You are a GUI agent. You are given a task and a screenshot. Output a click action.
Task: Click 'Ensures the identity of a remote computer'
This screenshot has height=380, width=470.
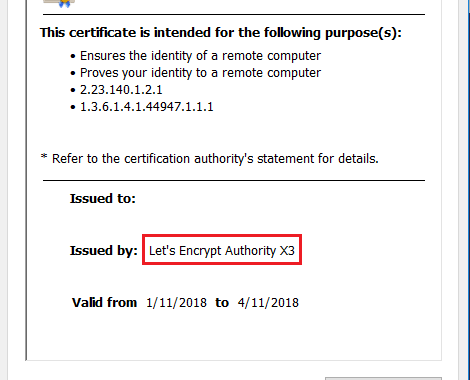coord(200,56)
